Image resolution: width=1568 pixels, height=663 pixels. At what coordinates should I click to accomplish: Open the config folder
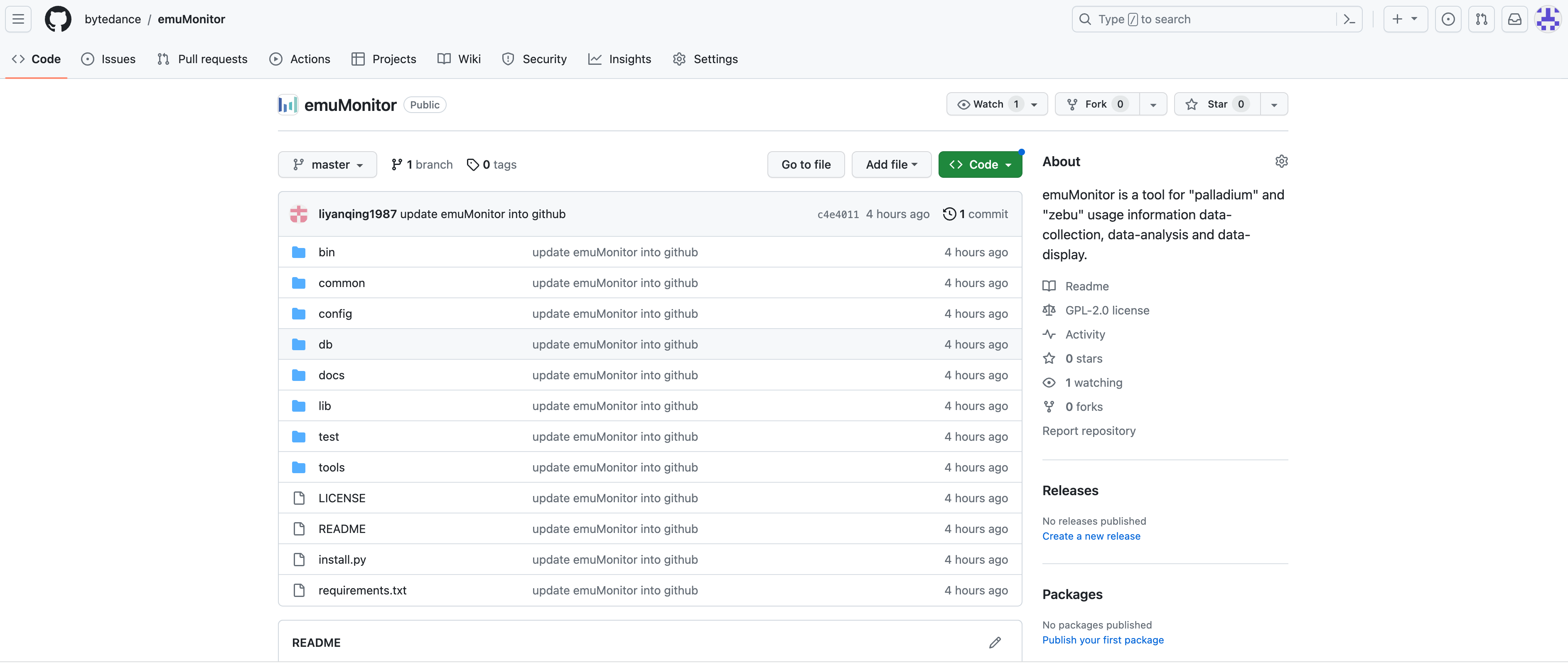(x=335, y=314)
